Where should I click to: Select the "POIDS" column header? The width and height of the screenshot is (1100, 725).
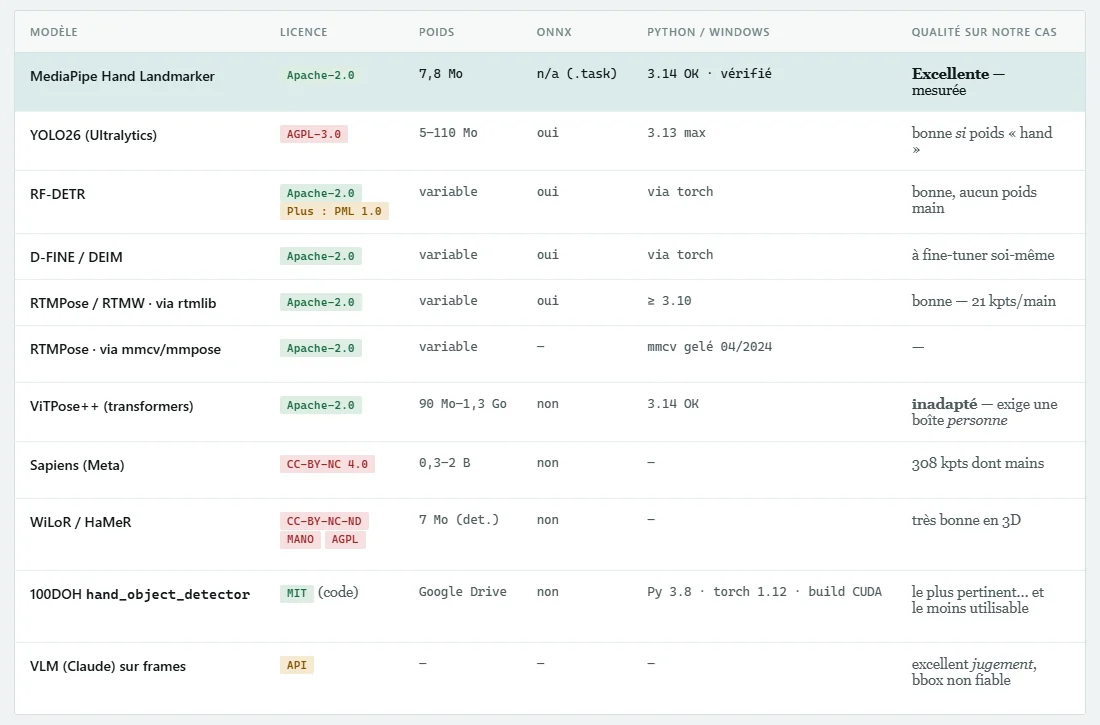(436, 32)
